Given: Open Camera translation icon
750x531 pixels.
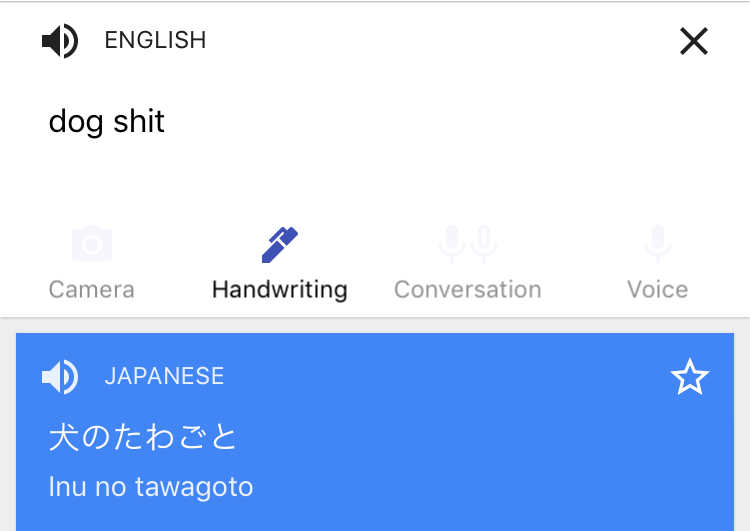Looking at the screenshot, I should point(92,243).
